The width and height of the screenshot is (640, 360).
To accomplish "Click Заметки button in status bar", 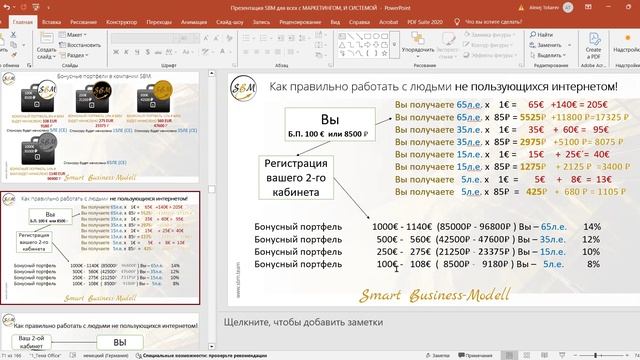I will [437, 355].
